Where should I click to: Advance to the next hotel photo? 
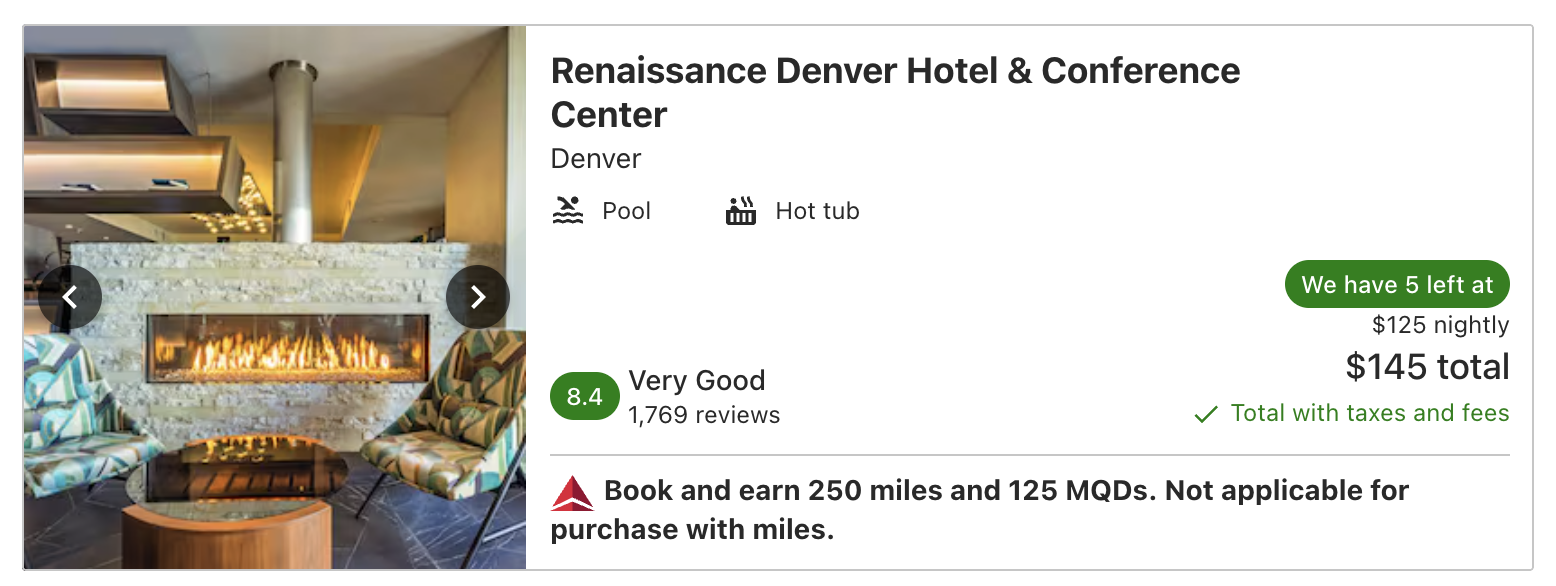478,297
